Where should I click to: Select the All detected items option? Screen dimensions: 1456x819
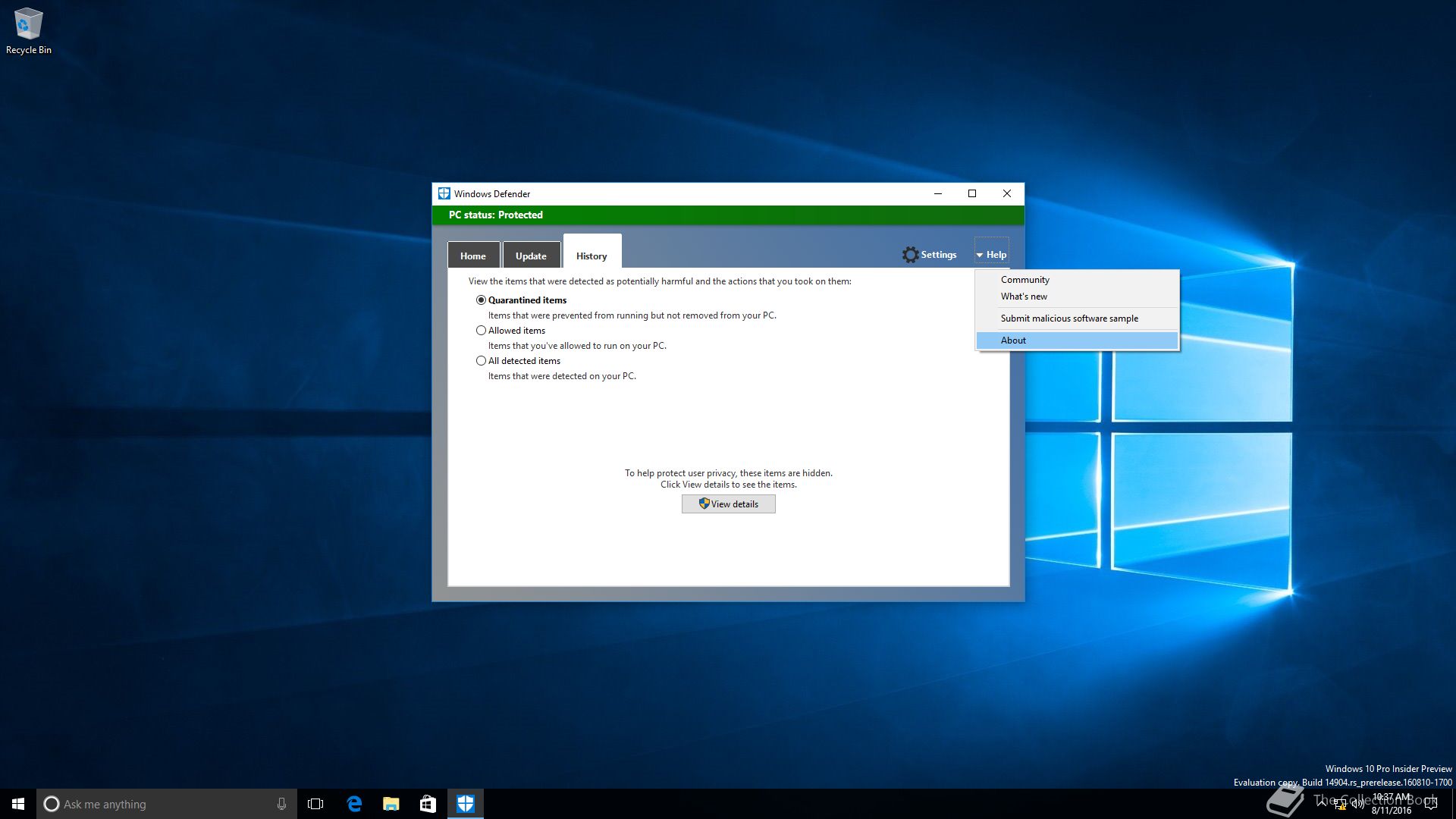481,361
